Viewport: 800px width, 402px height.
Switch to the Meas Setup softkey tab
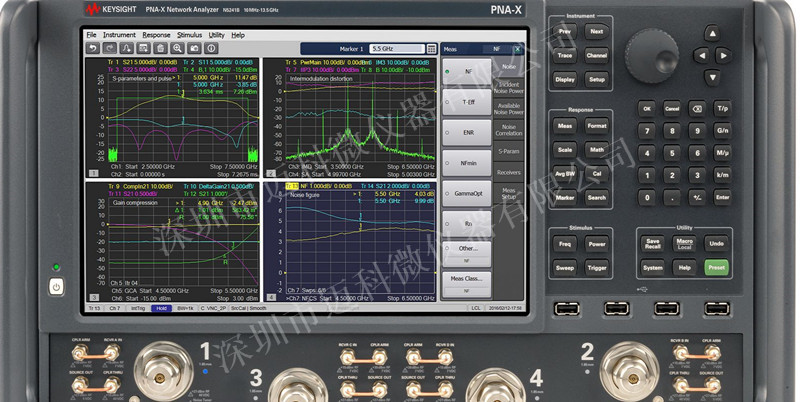coord(509,193)
